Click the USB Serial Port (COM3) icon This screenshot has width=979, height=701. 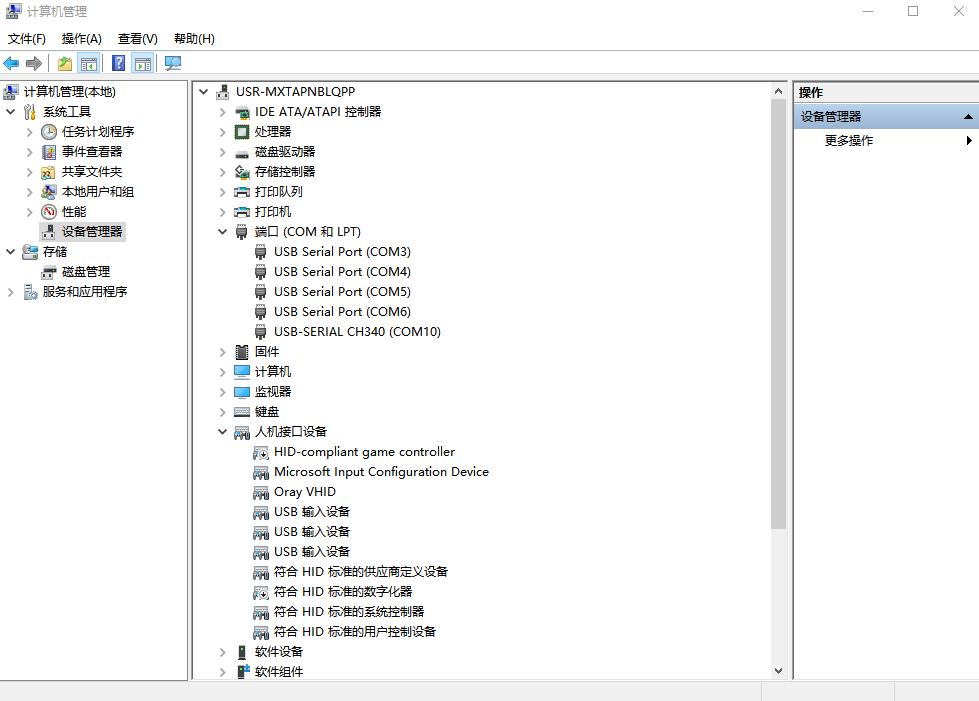[261, 252]
